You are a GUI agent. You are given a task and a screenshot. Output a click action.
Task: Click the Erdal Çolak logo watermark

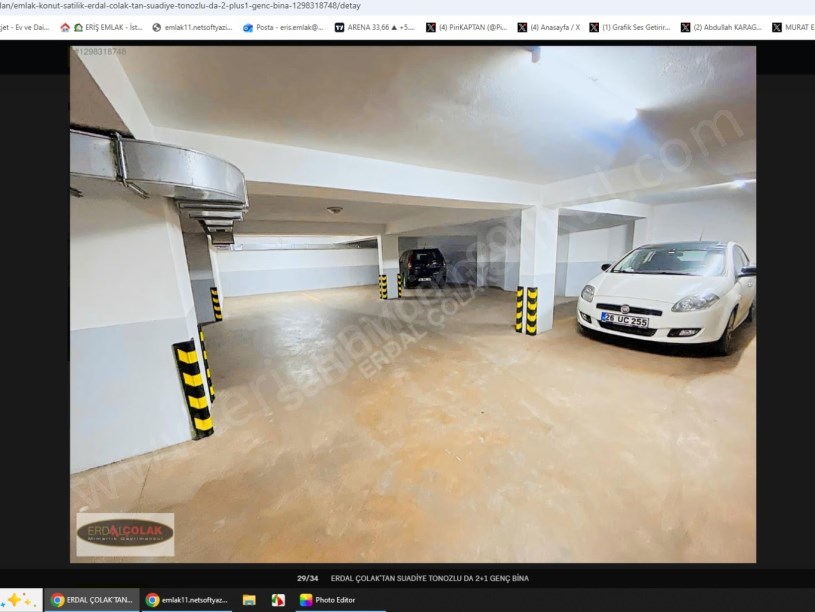(125, 534)
